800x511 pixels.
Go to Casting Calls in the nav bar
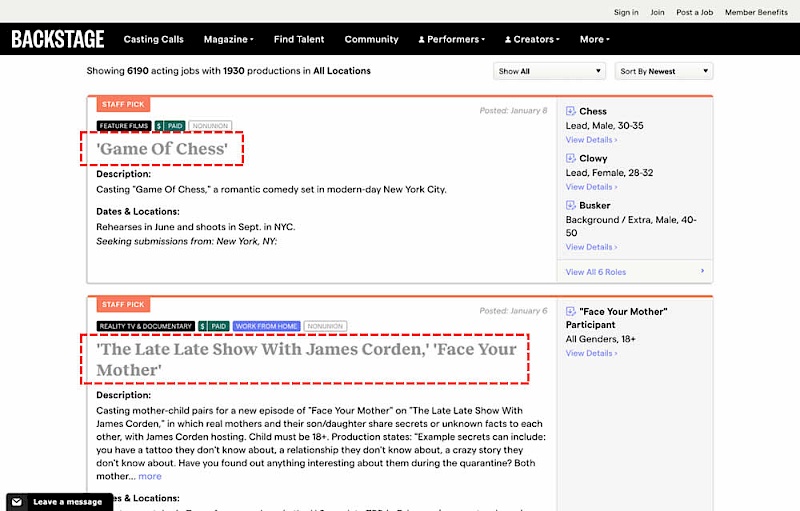coord(153,39)
